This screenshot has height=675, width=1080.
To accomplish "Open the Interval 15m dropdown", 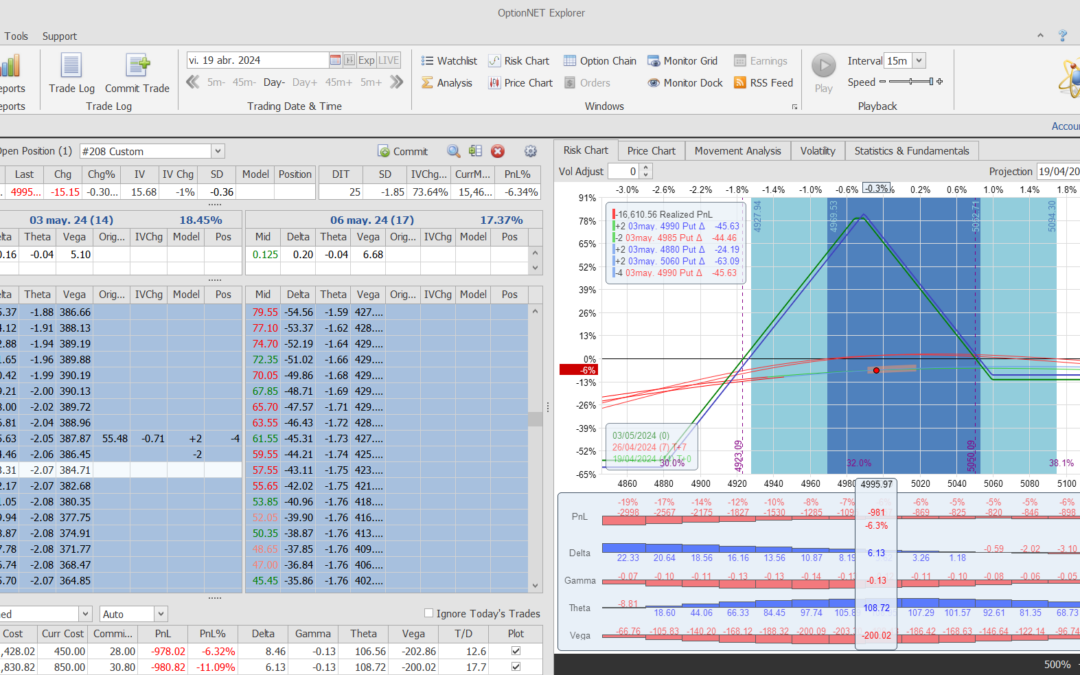I will tap(919, 61).
